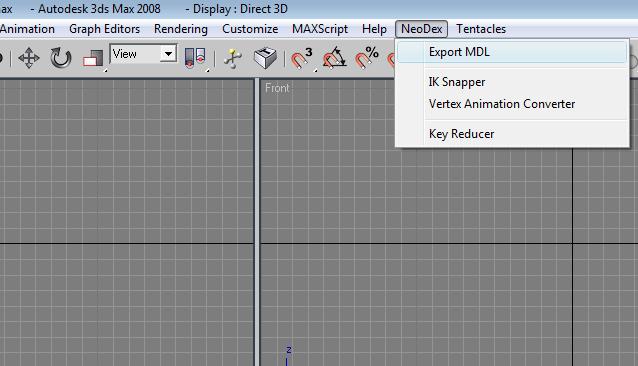
Task: Open the Graph Editors menu
Action: 104,29
